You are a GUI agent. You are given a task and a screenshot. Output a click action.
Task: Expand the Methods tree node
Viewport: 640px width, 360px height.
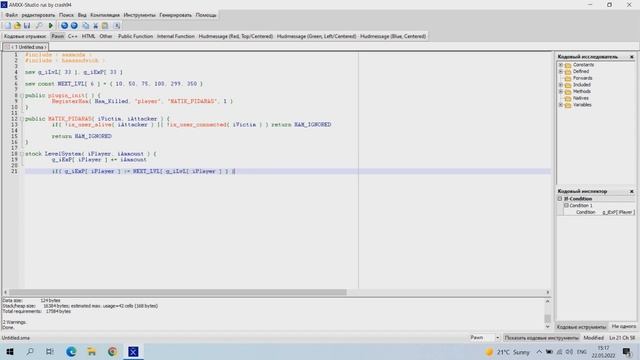point(561,91)
